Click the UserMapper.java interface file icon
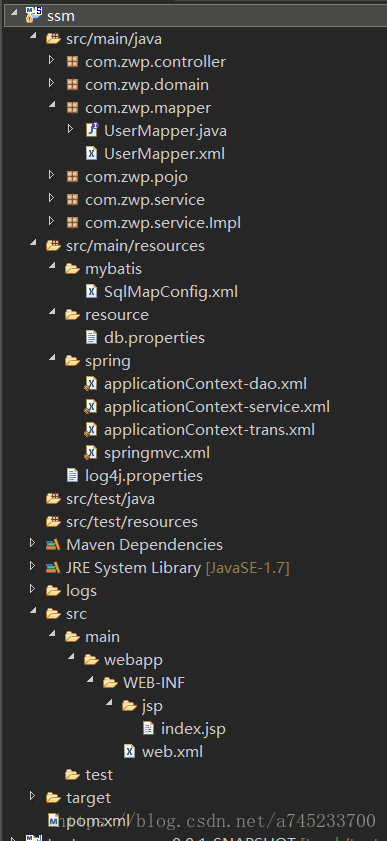The width and height of the screenshot is (387, 841). [92, 130]
